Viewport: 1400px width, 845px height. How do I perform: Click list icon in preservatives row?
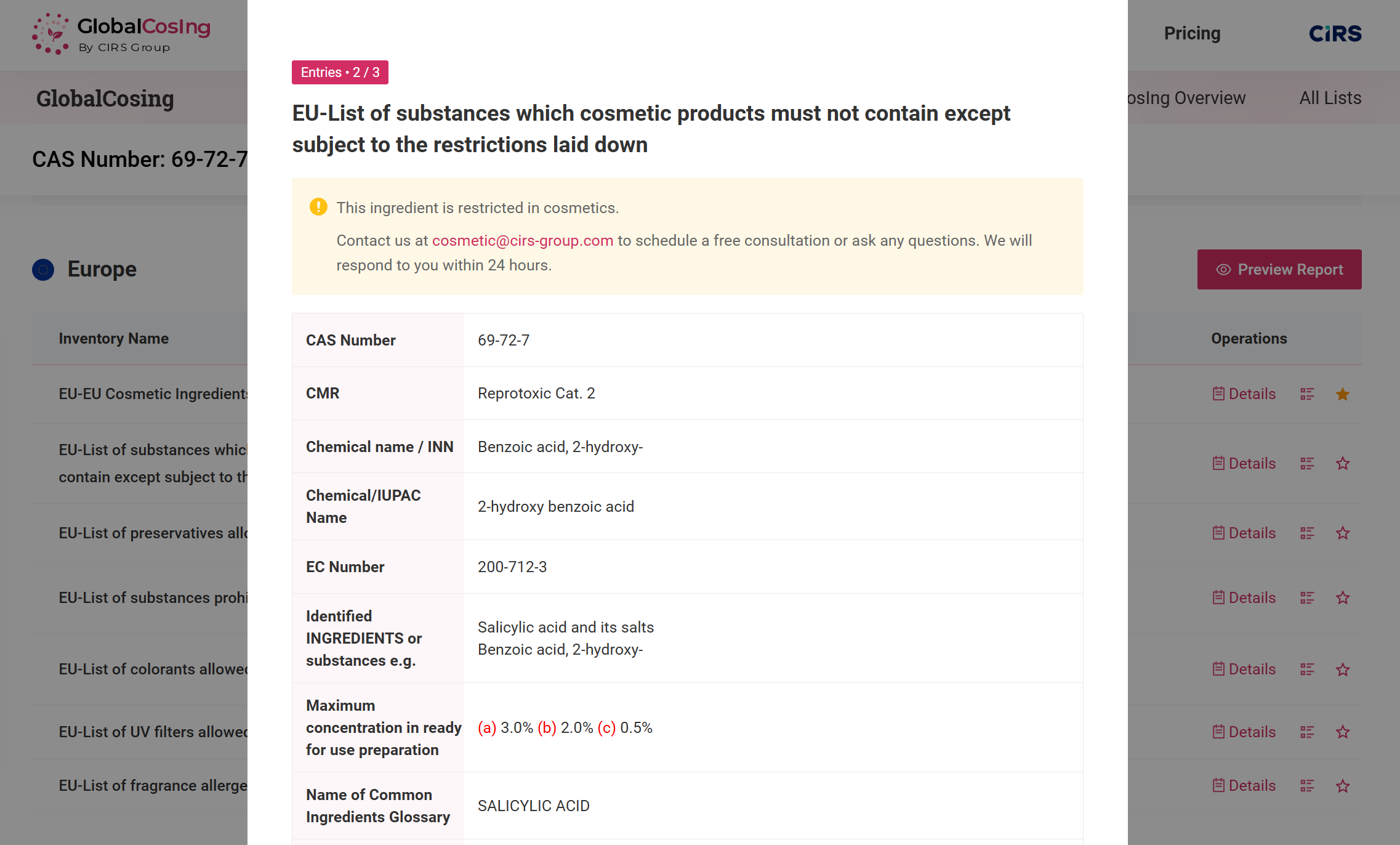1307,533
